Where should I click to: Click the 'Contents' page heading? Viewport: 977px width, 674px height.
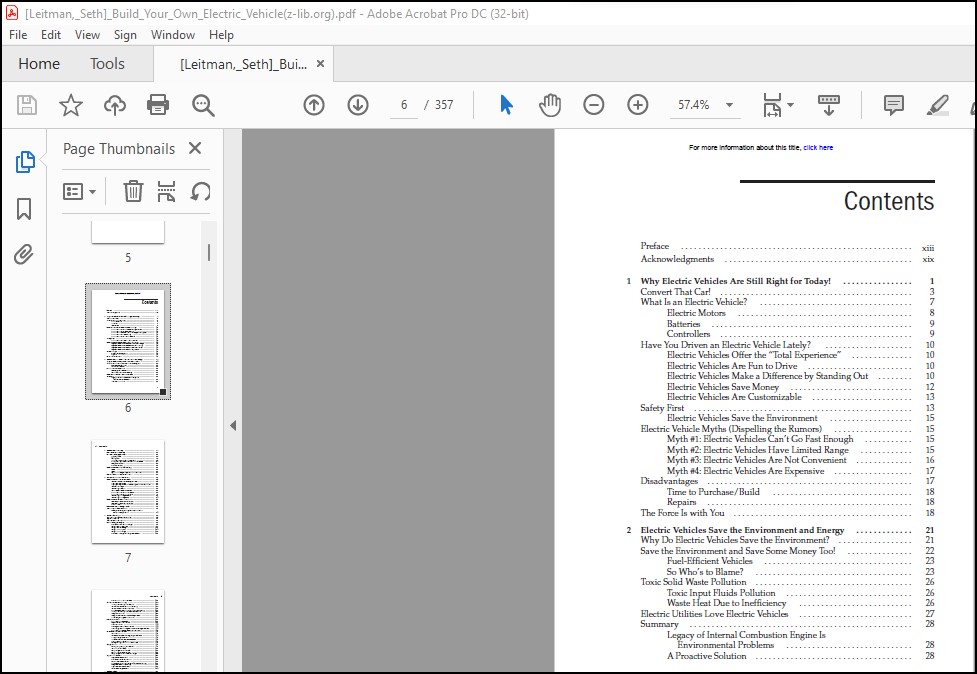(x=889, y=201)
